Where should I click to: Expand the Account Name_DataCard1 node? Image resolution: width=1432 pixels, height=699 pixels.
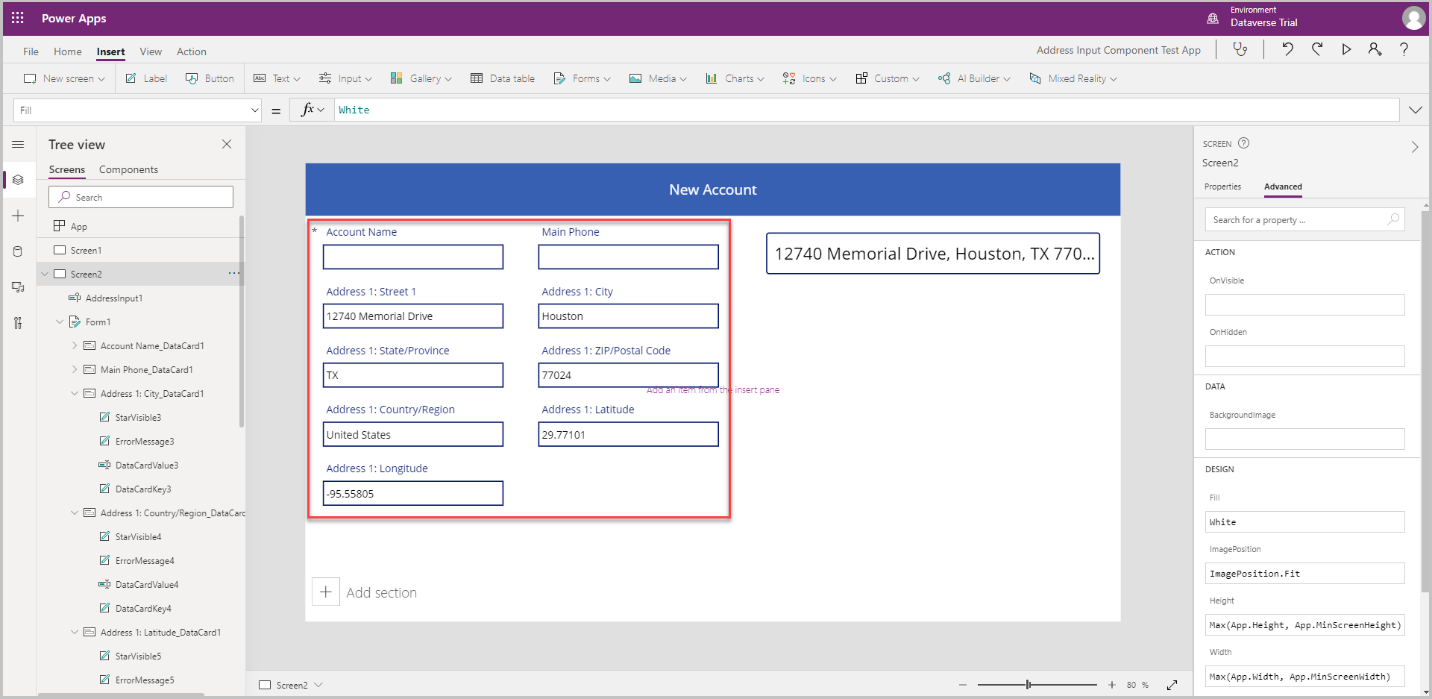(x=75, y=346)
